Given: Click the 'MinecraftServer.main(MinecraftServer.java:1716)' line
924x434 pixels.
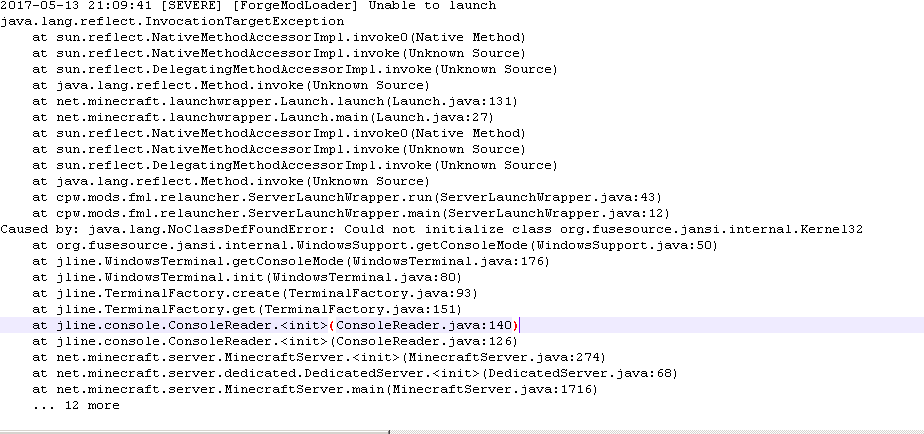Looking at the screenshot, I should pyautogui.click(x=315, y=389).
